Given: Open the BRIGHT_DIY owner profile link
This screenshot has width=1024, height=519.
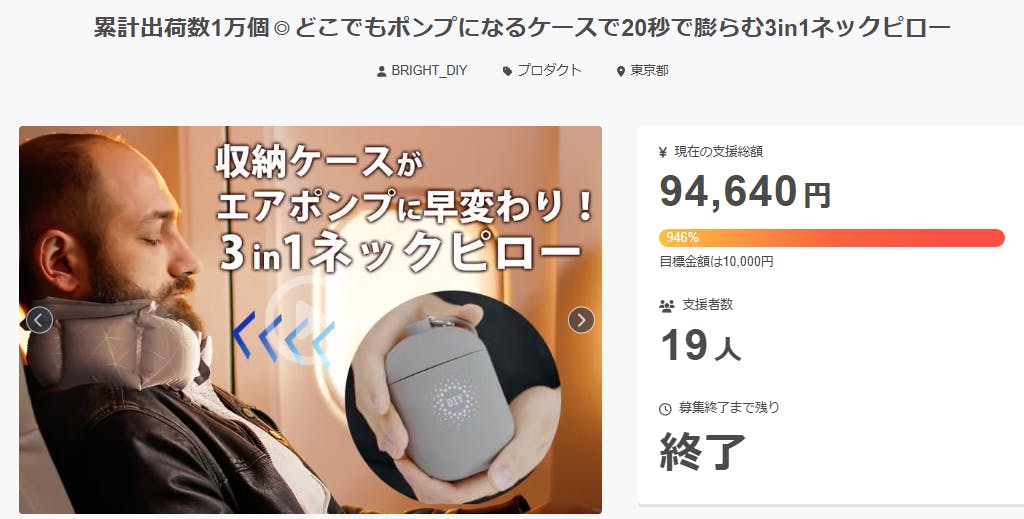Looking at the screenshot, I should point(429,71).
